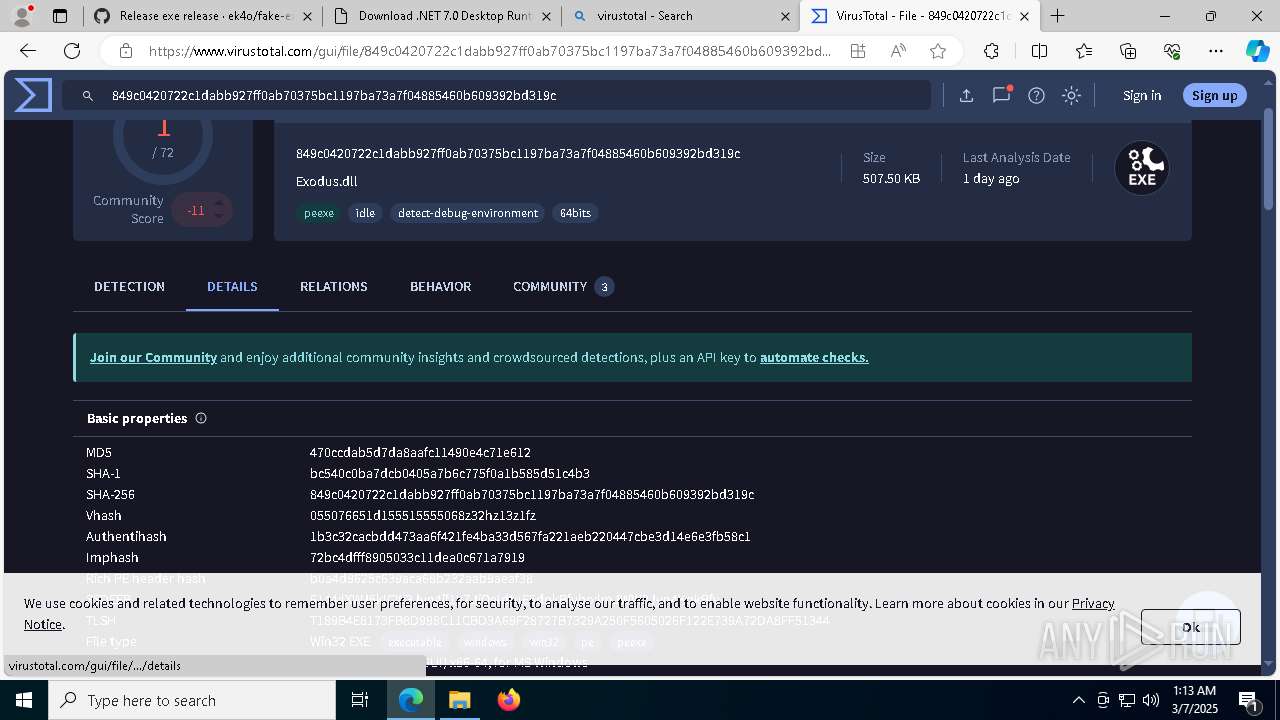Open the favorites list icon
This screenshot has width=1280, height=720.
[1084, 51]
